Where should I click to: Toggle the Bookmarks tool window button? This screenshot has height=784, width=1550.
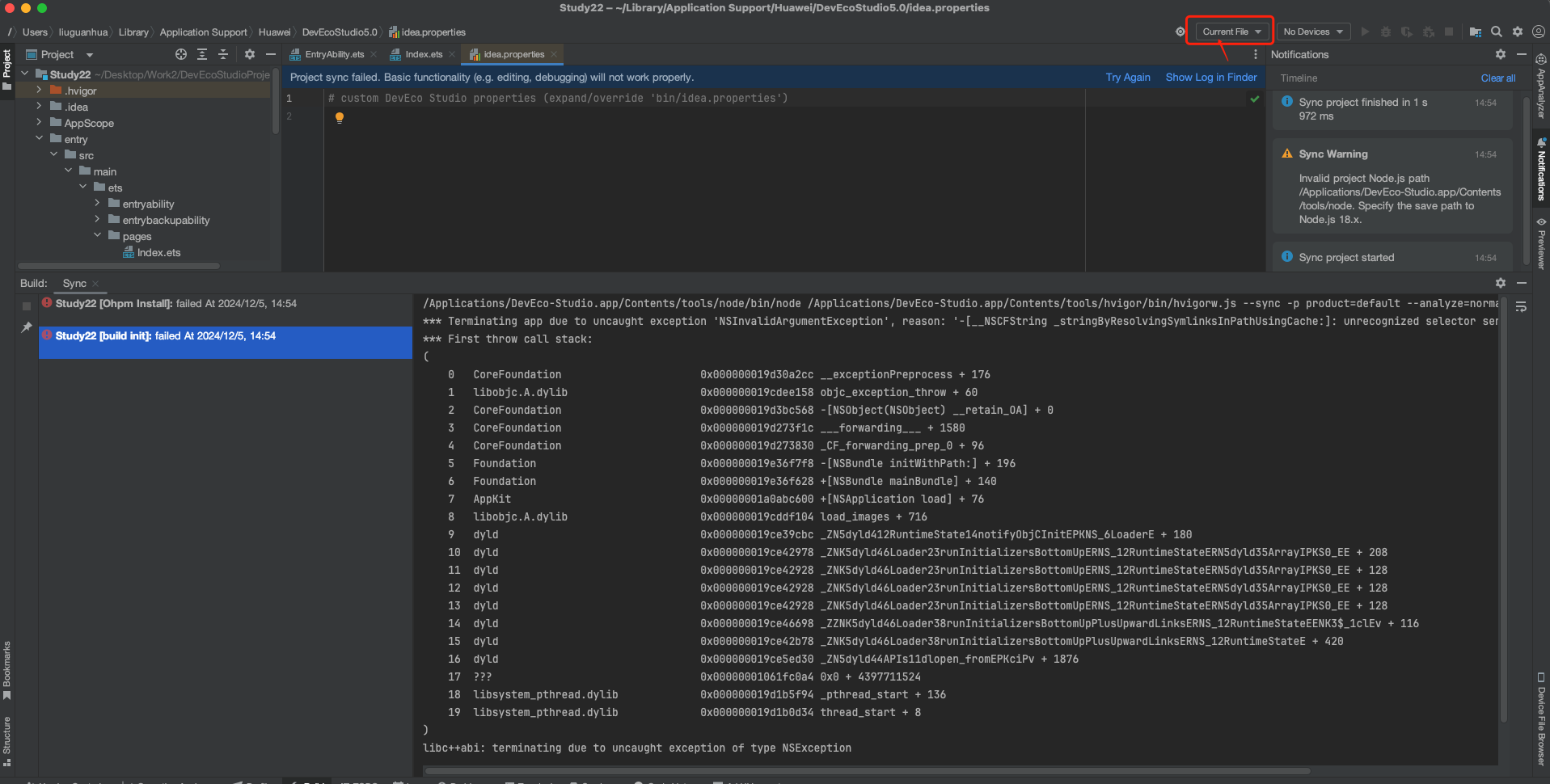coord(7,670)
